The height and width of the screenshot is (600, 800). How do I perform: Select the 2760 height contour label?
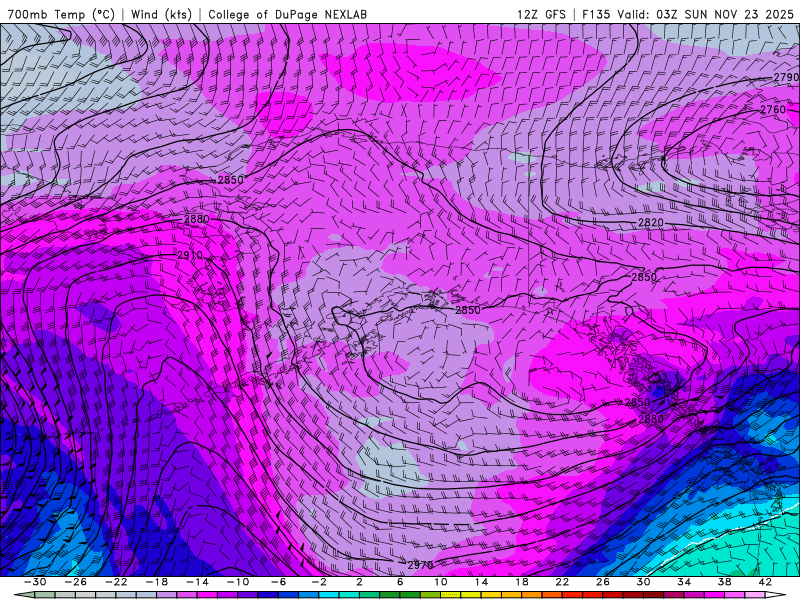[x=773, y=109]
